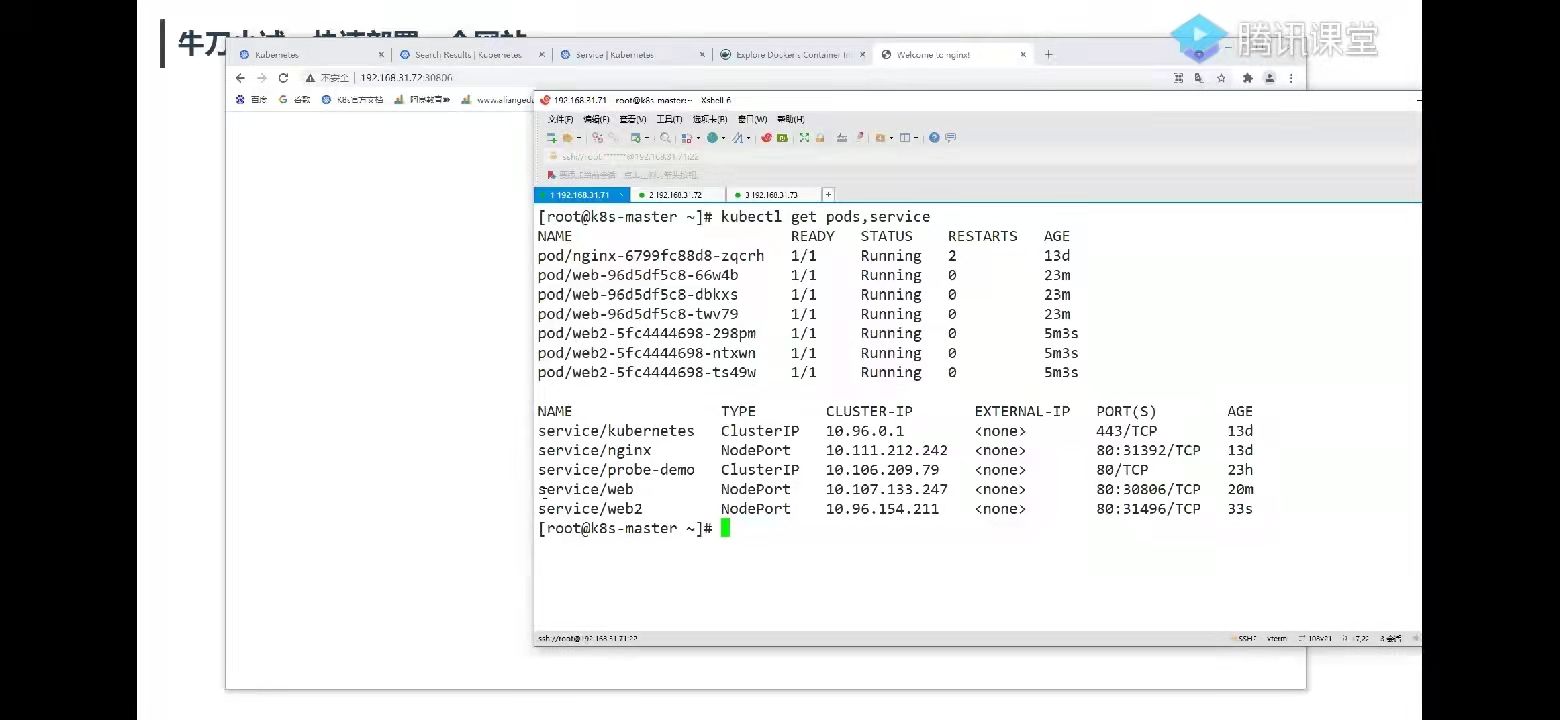1560x720 pixels.
Task: Expand the font dropdown arrow in Xshell
Action: [x=748, y=138]
